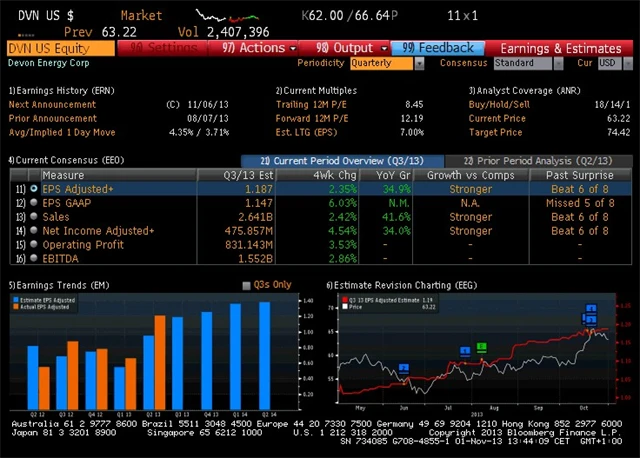
Task: Open Current Multiples section heading
Action: (316, 91)
